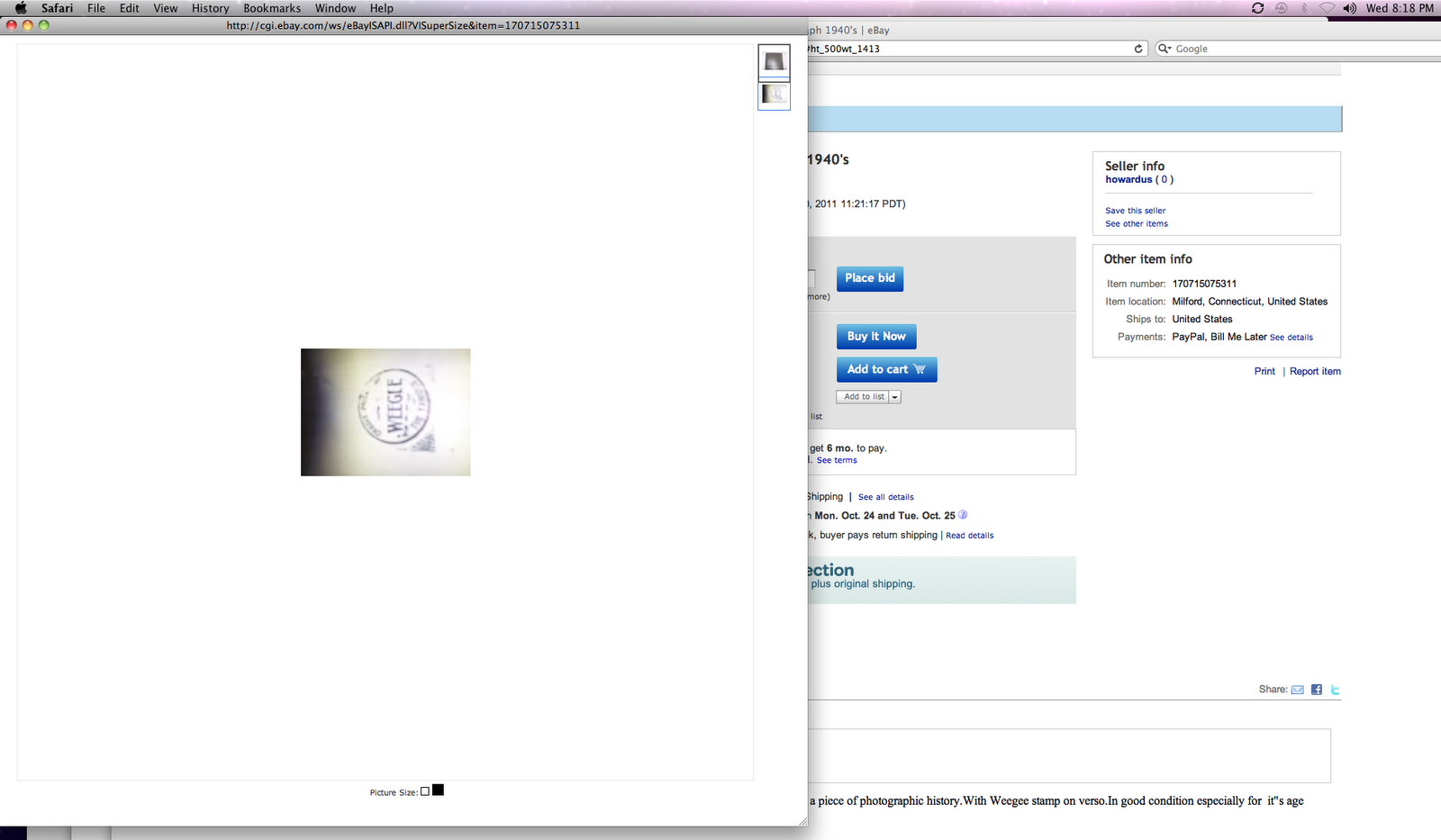
Task: Select the small picture size option
Action: pos(425,791)
